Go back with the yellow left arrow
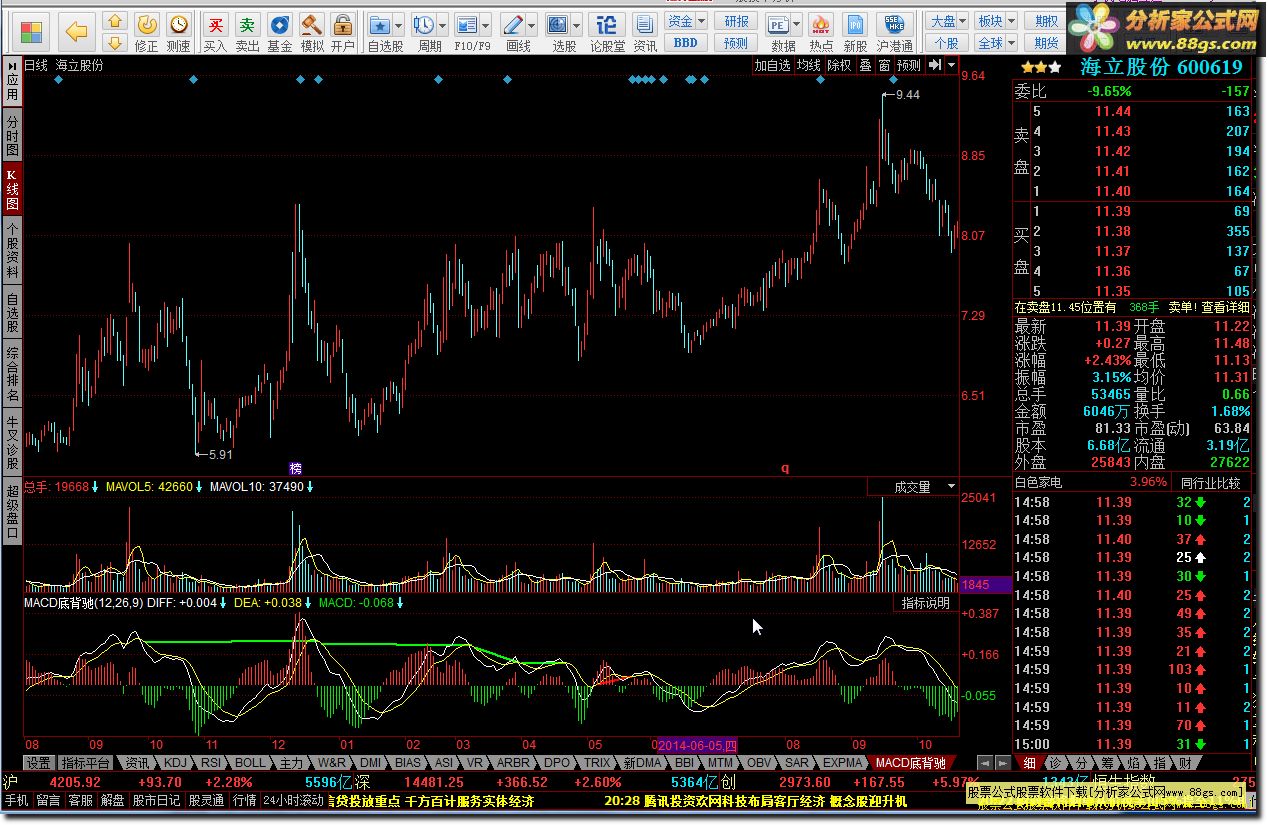This screenshot has width=1268, height=825. [76, 32]
